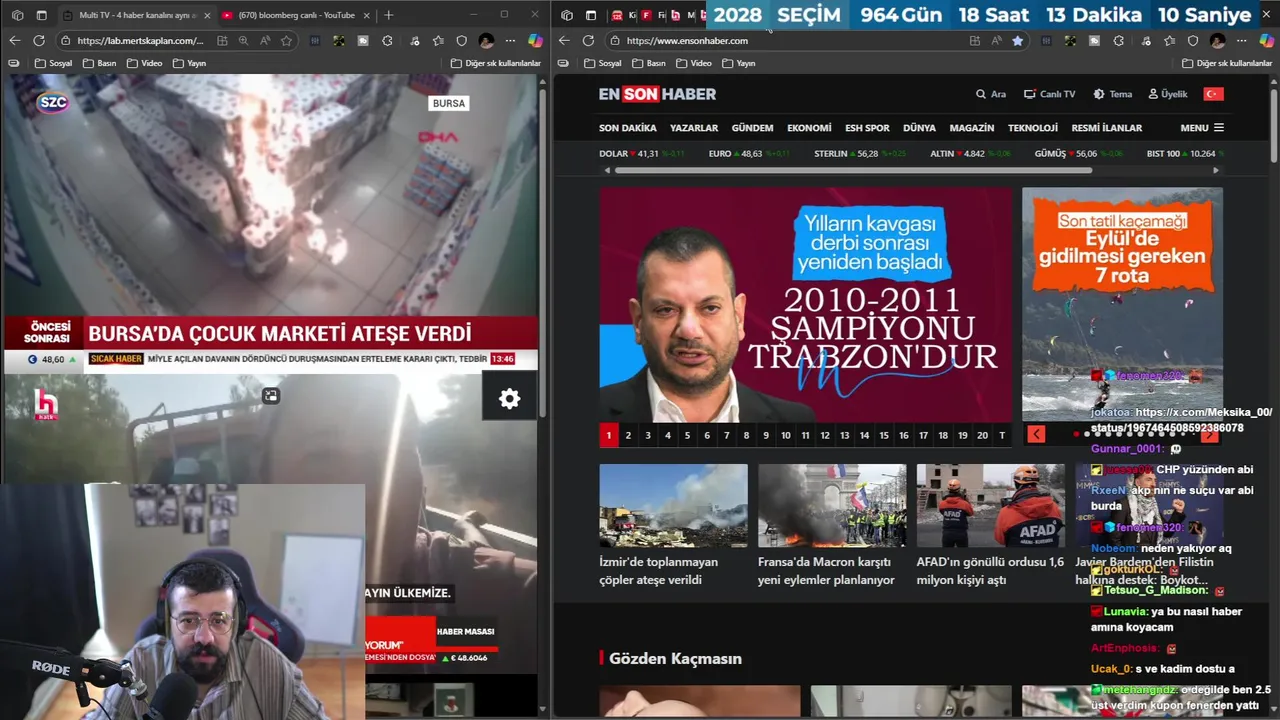
Task: Open Yayın bookmarks folder in left browser
Action: 189,63
